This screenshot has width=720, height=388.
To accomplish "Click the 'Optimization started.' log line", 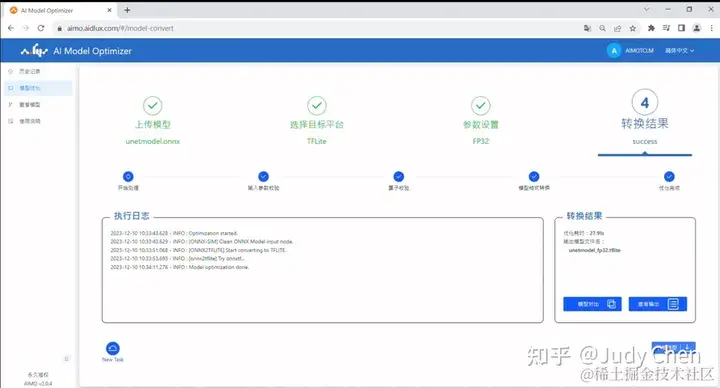I will [x=213, y=233].
